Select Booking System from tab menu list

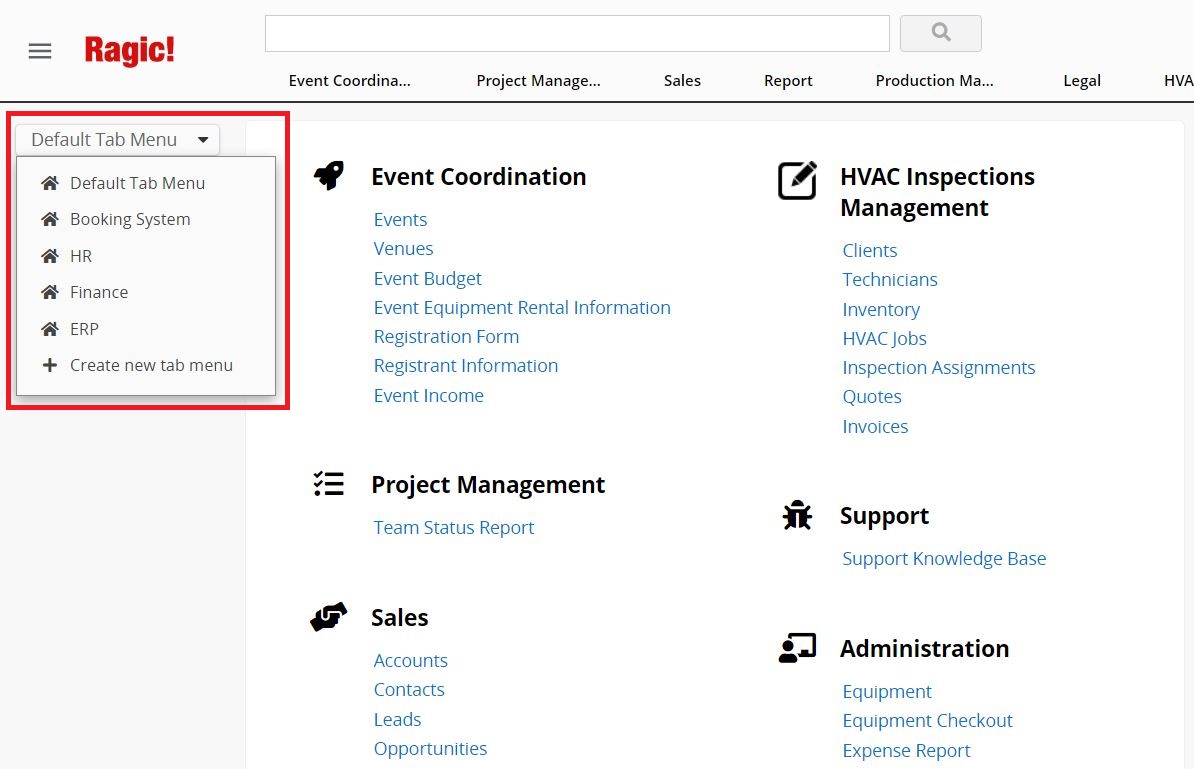[130, 219]
